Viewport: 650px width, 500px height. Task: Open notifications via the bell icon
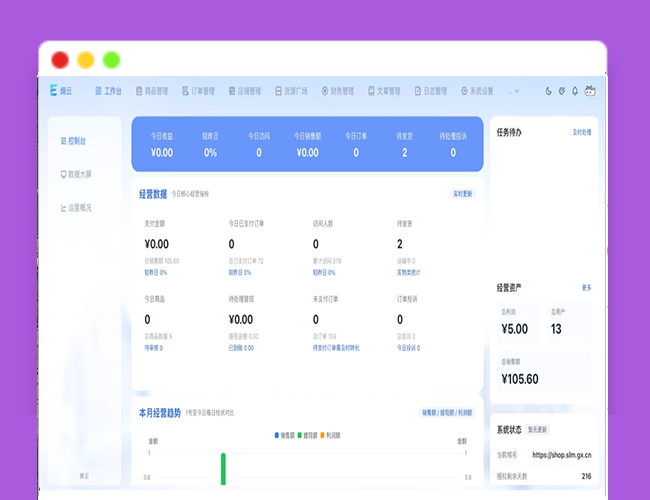(x=575, y=91)
